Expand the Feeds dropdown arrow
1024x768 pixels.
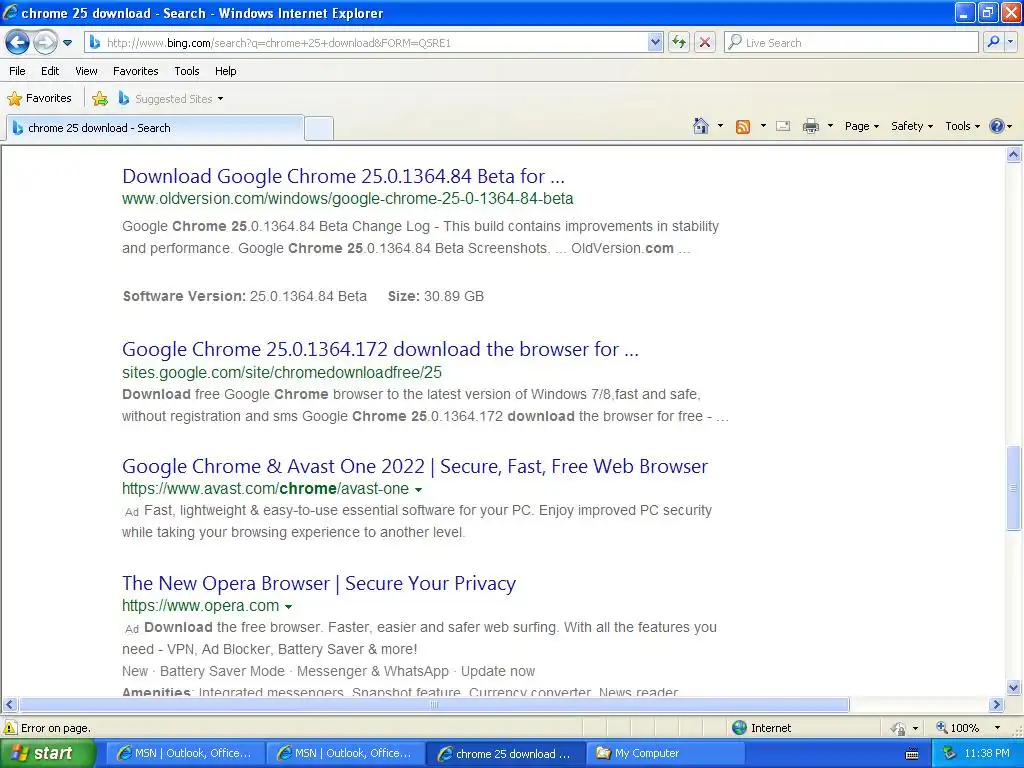[x=763, y=126]
